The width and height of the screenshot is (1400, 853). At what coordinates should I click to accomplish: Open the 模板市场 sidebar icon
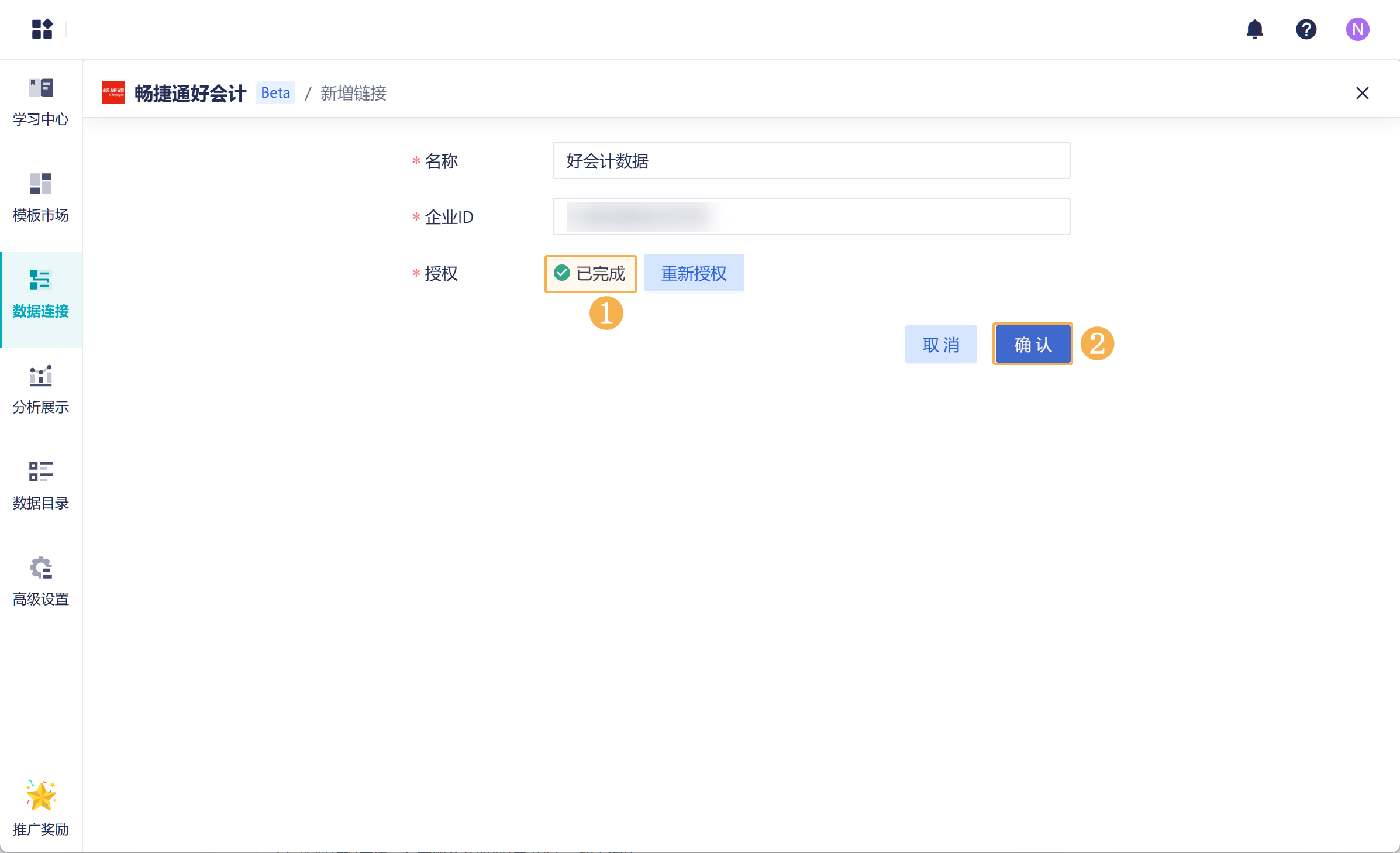tap(40, 184)
